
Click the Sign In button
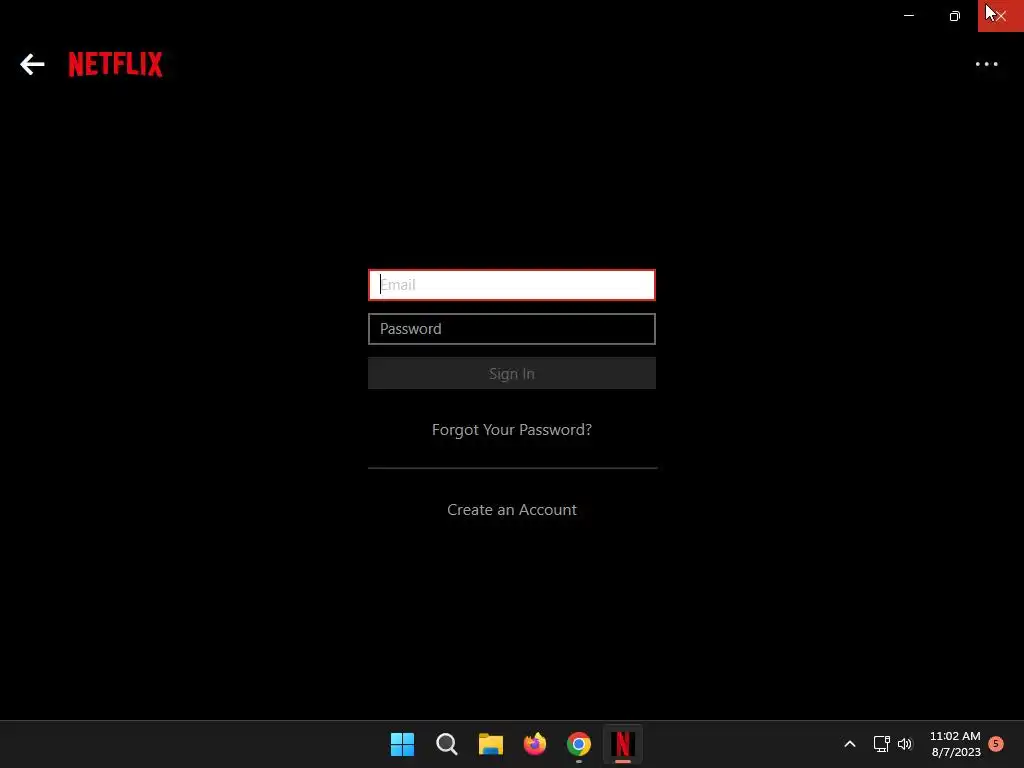tap(511, 373)
